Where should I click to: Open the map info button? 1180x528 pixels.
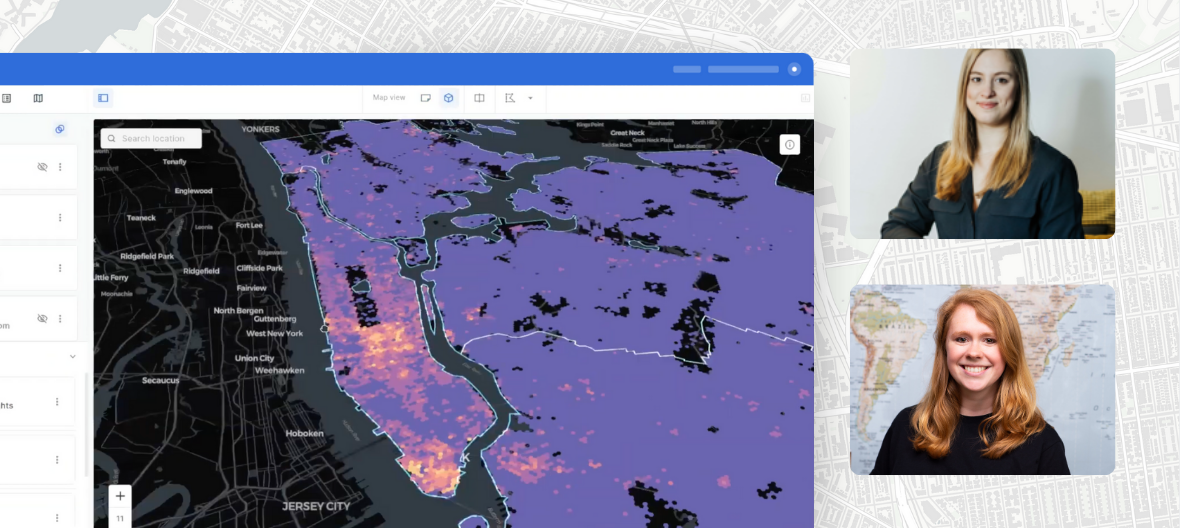[x=789, y=145]
